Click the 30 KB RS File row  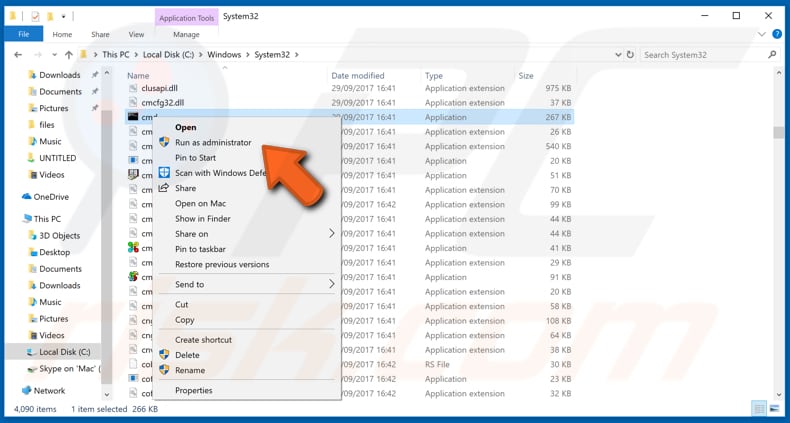350,364
